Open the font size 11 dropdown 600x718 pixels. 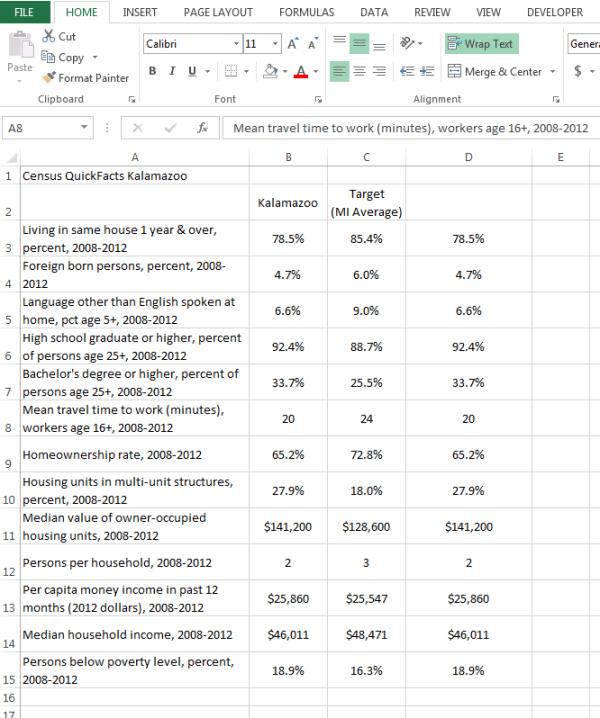tap(275, 44)
